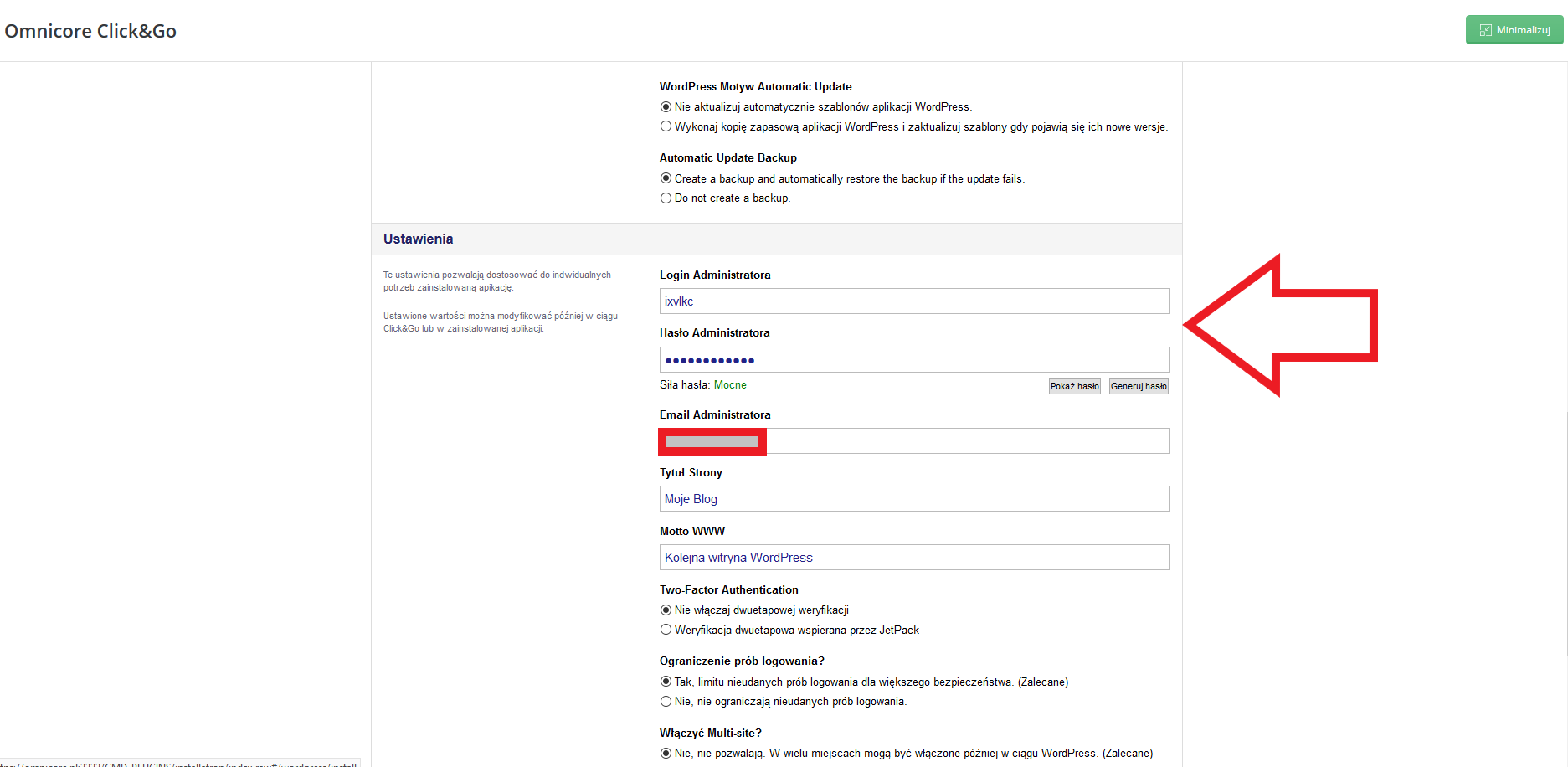Select 'Create a backup and automatically restore' option

pyautogui.click(x=666, y=178)
